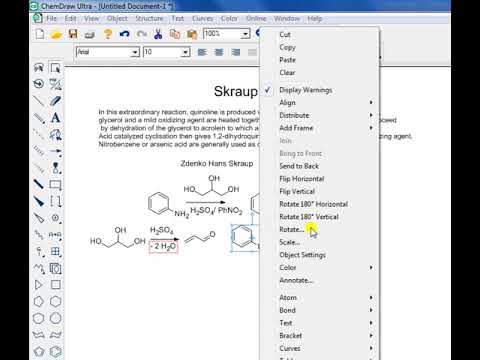The width and height of the screenshot is (480, 360).
Task: Select the Mass Fragmentation tool
Action: pyautogui.click(x=55, y=84)
